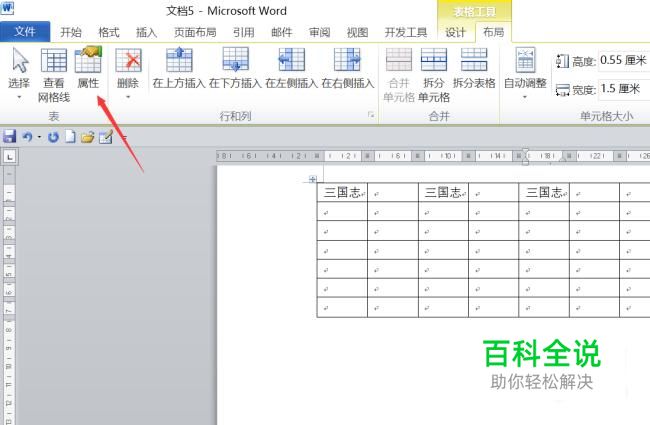Switch to the 邮件 tab

pos(281,32)
